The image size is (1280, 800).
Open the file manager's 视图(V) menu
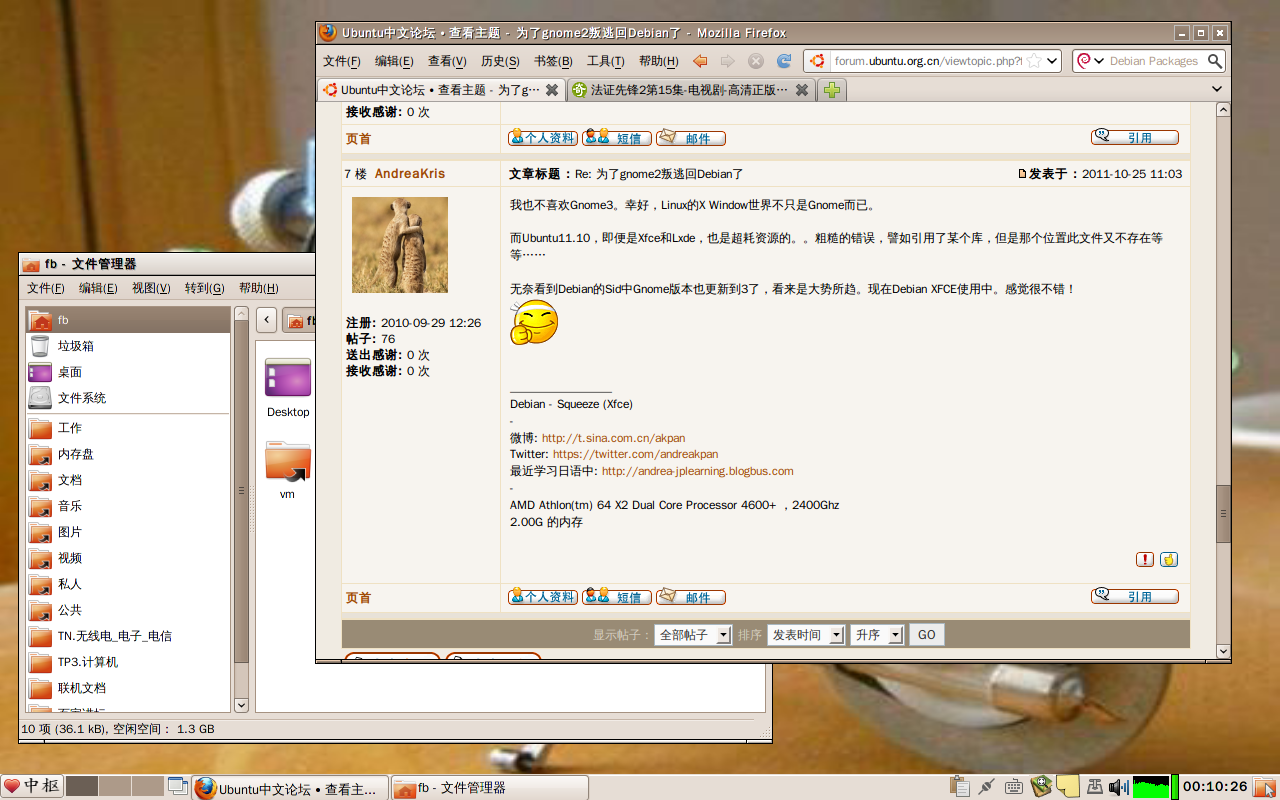(151, 288)
